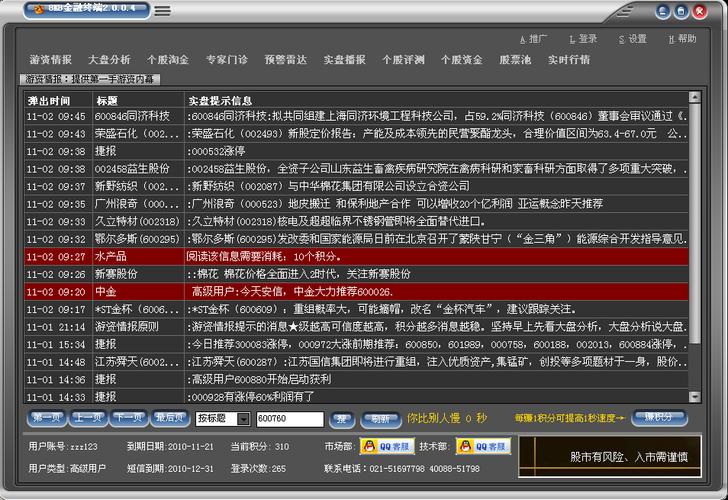The height and width of the screenshot is (500, 728).
Task: Click the 搜 search button
Action: [342, 418]
